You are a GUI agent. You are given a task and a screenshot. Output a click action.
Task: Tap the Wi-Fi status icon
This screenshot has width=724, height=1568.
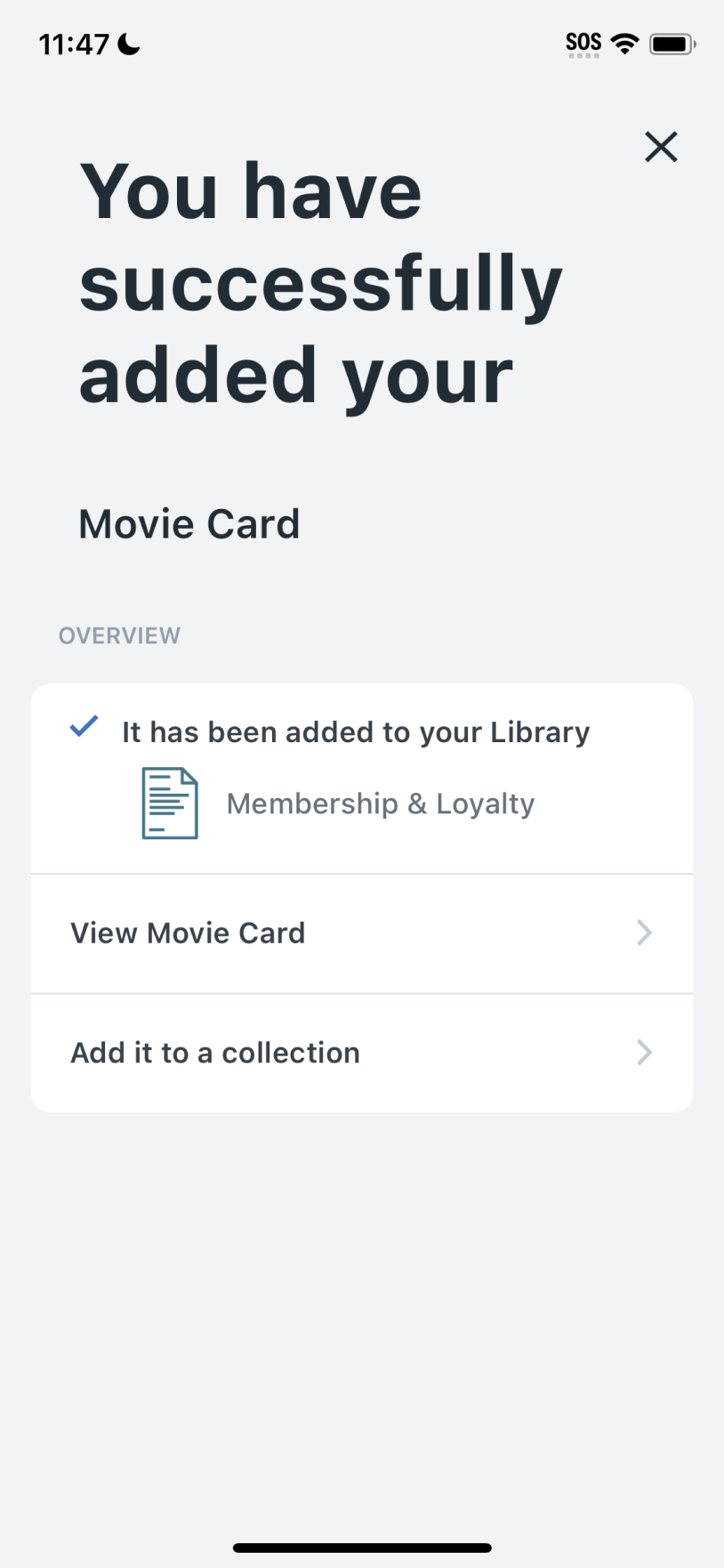click(626, 44)
